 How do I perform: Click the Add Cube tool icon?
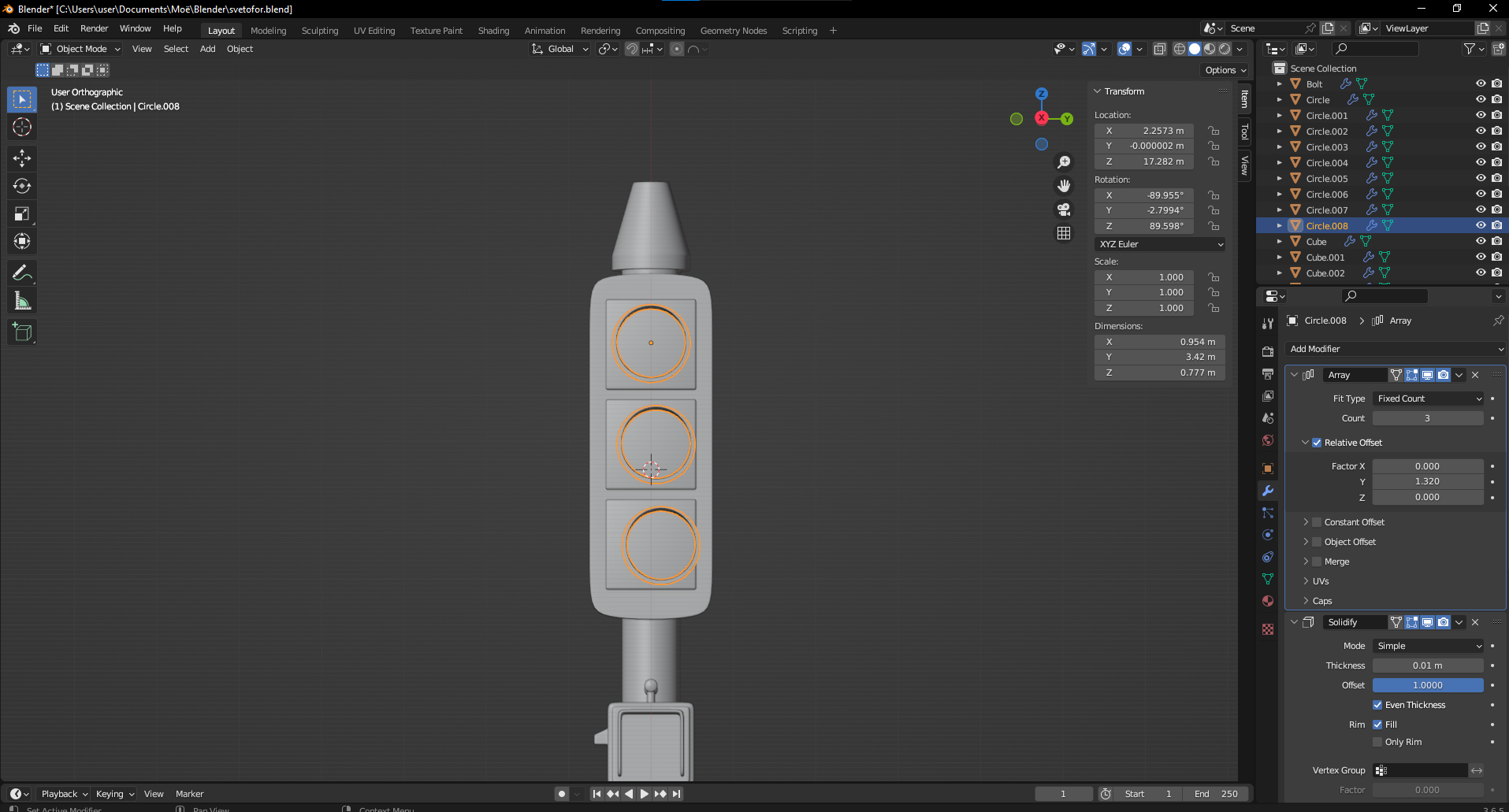(22, 332)
